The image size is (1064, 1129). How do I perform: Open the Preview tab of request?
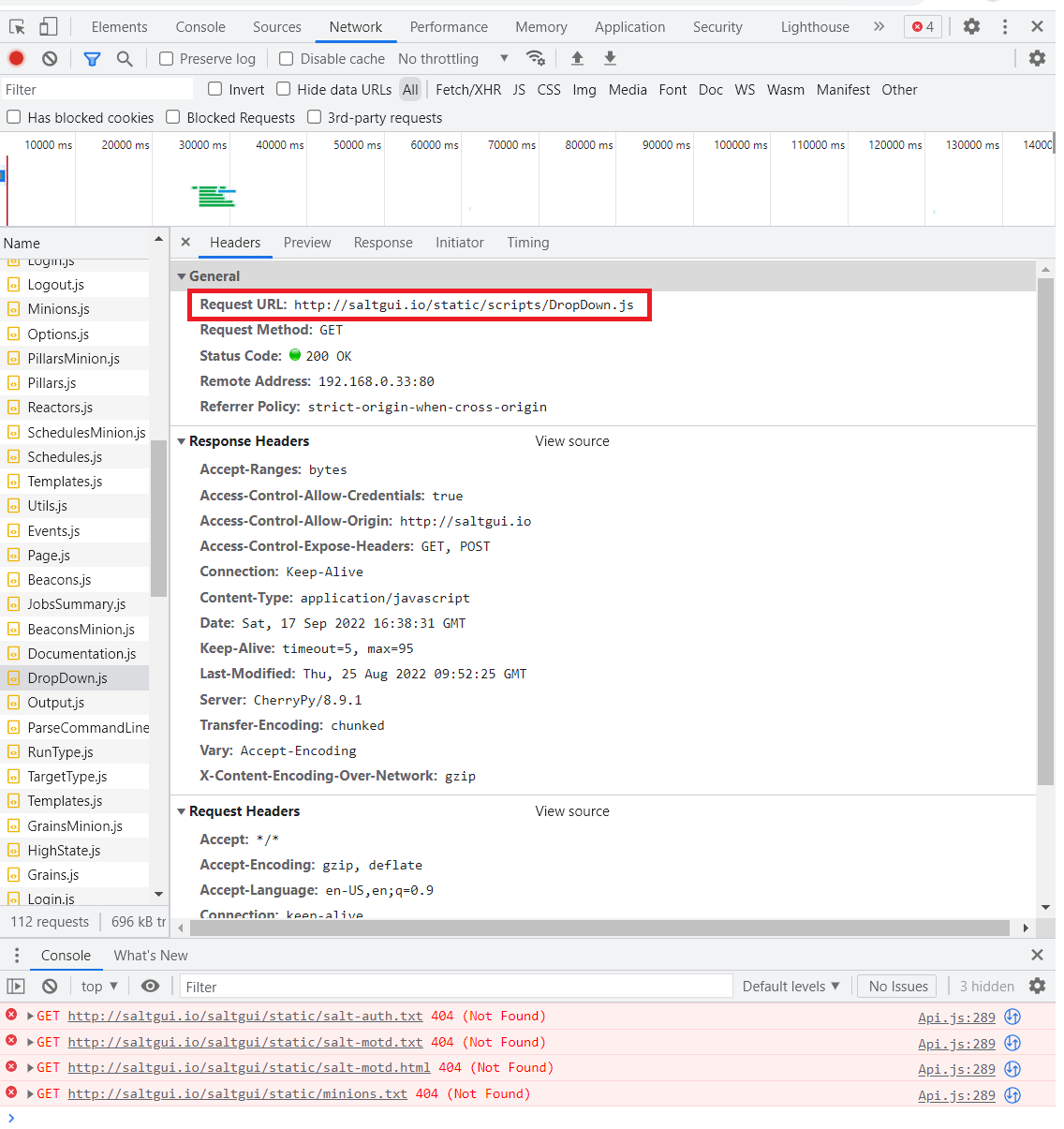pyautogui.click(x=307, y=242)
